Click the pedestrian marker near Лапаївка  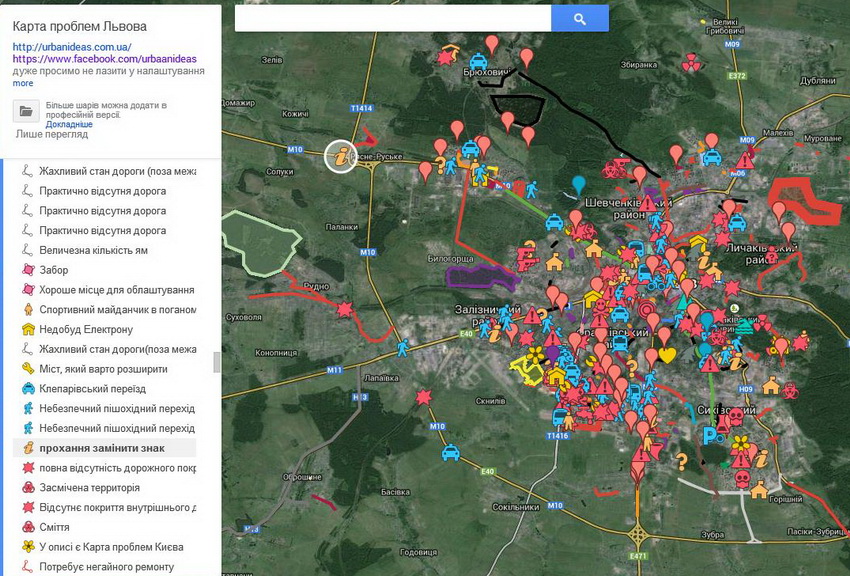coord(402,348)
